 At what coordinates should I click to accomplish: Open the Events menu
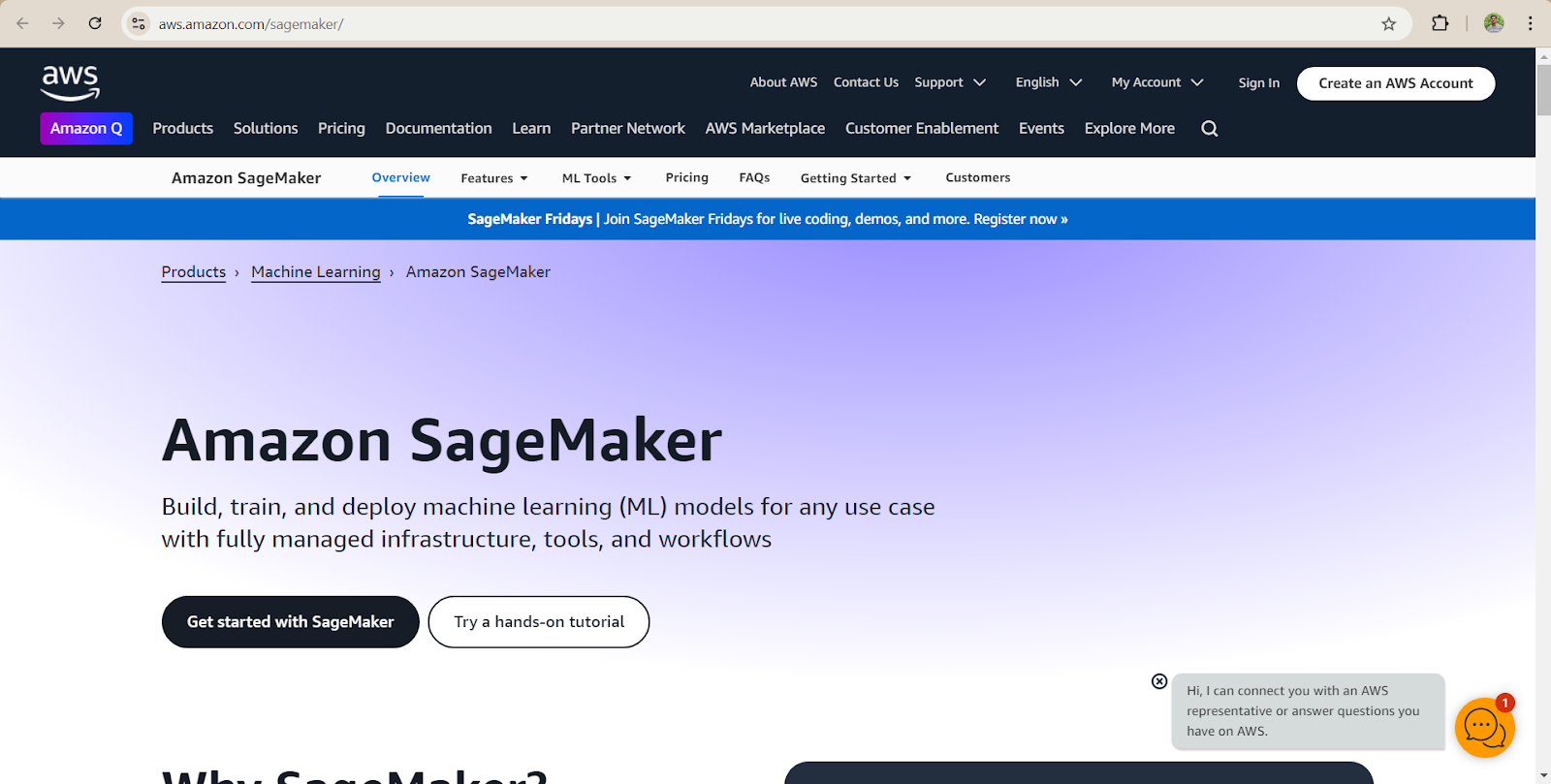point(1041,128)
